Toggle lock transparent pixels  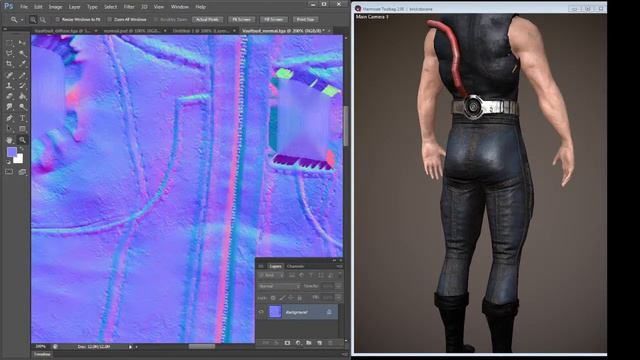(273, 298)
